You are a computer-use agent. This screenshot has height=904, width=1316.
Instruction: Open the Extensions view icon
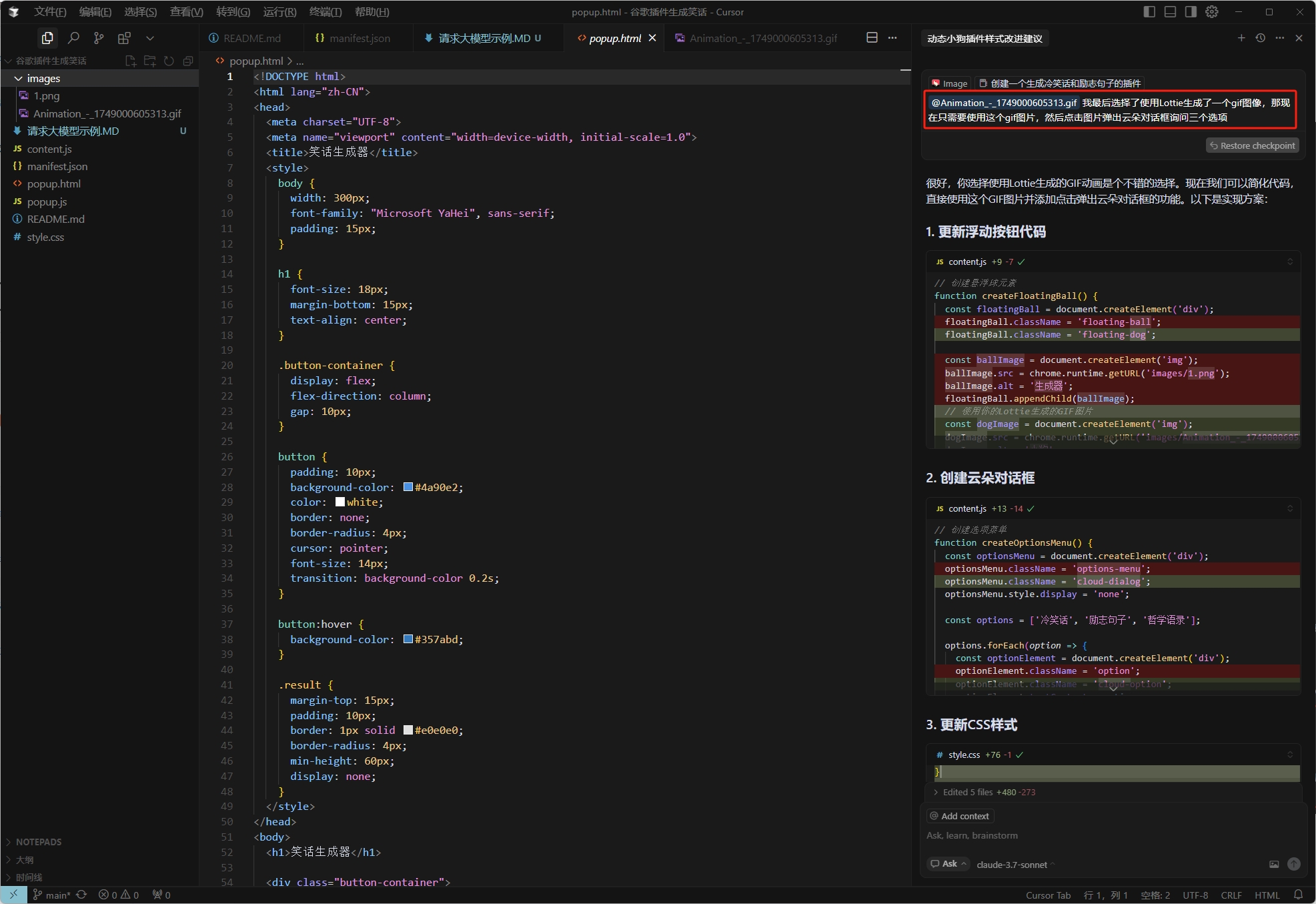pos(124,38)
